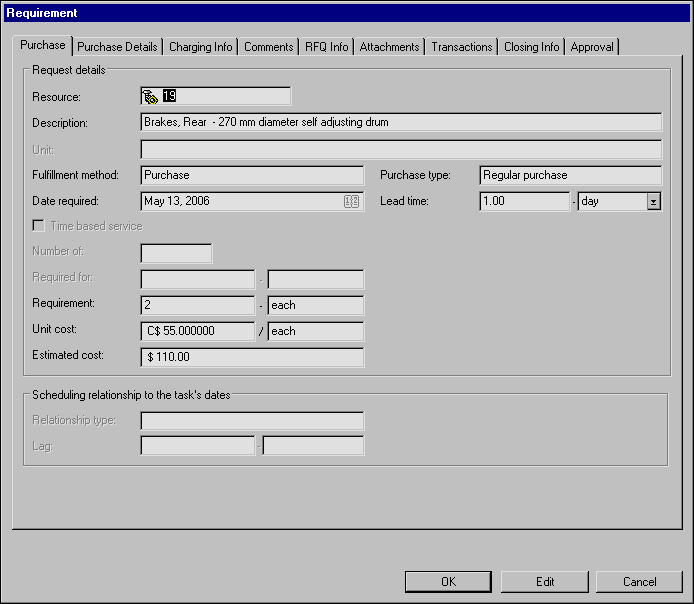694x604 pixels.
Task: Toggle the Time based service checkbox
Action: coord(39,226)
